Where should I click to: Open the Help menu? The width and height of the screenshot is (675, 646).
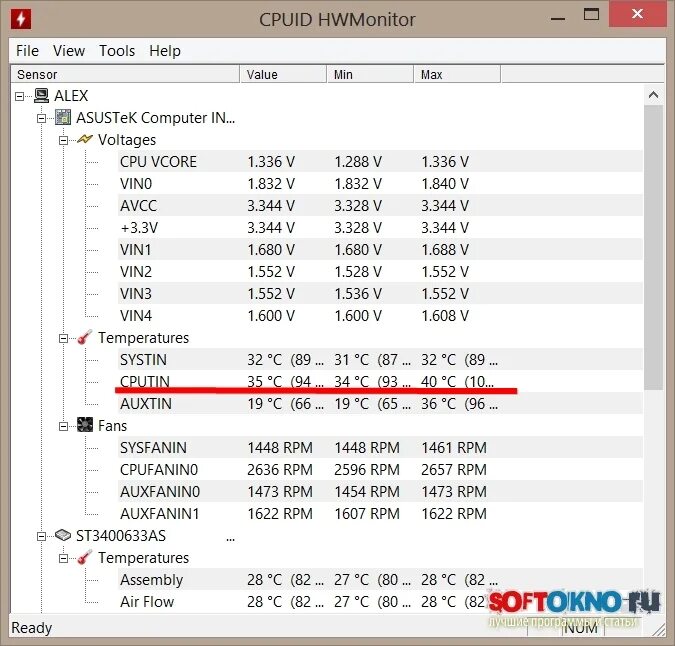click(x=165, y=50)
